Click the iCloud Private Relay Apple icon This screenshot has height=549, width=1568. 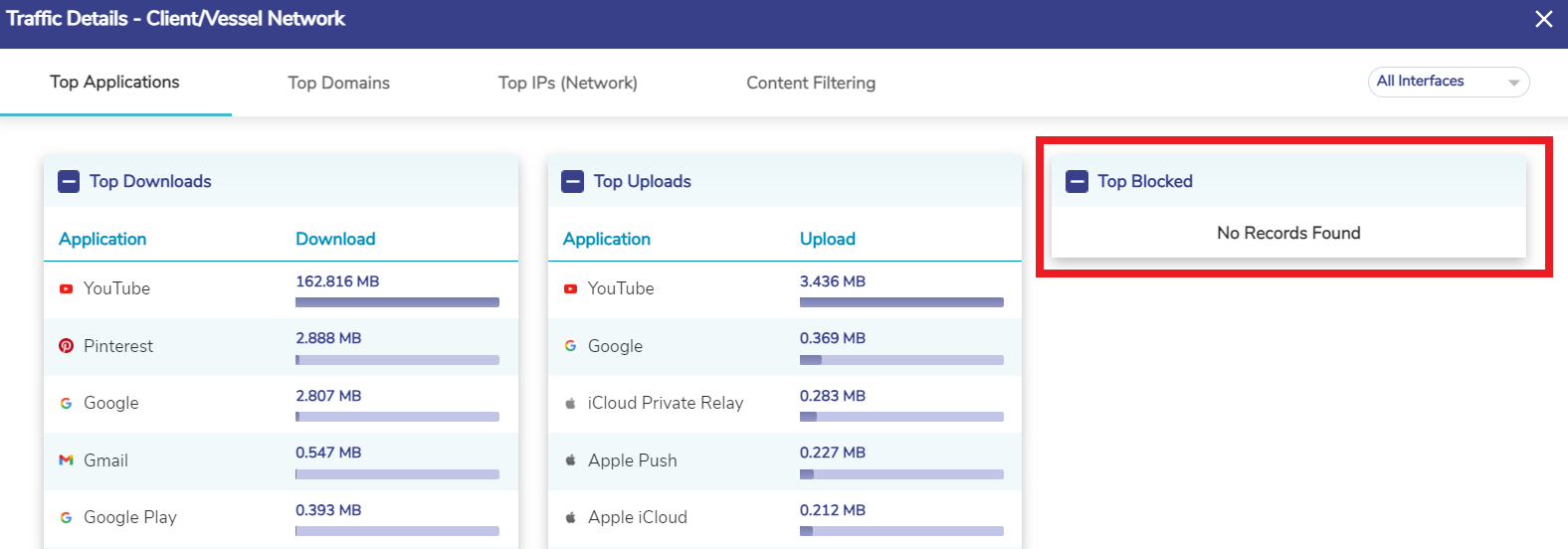coord(570,404)
